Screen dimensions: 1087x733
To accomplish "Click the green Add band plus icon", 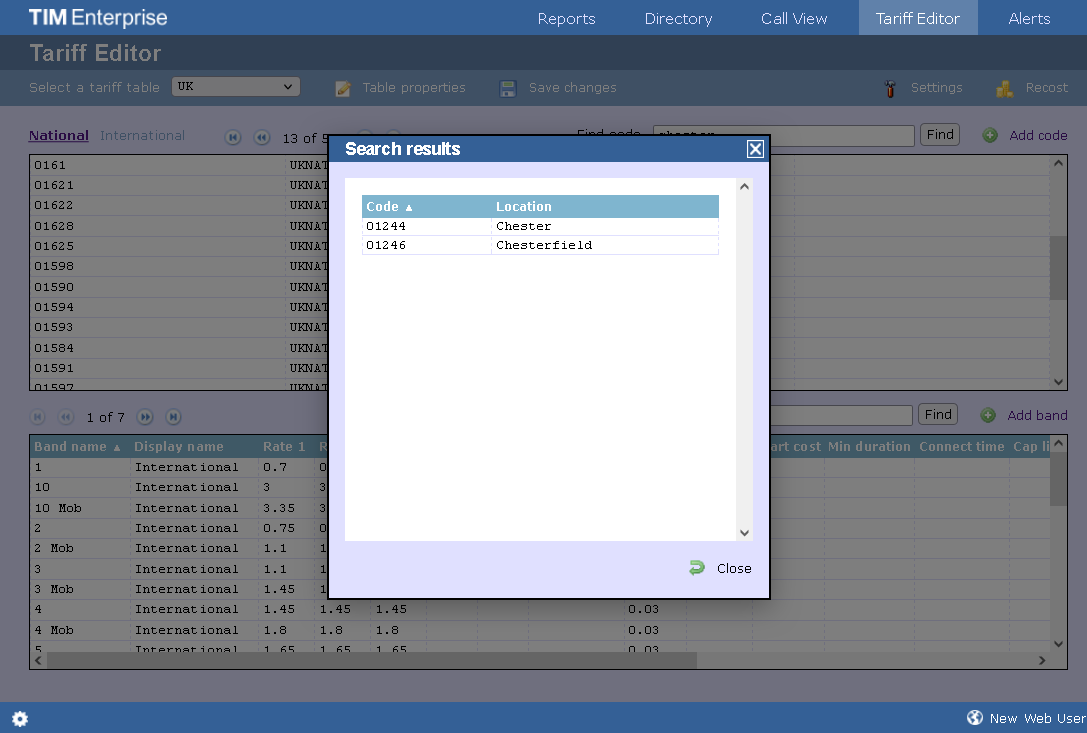I will [988, 415].
